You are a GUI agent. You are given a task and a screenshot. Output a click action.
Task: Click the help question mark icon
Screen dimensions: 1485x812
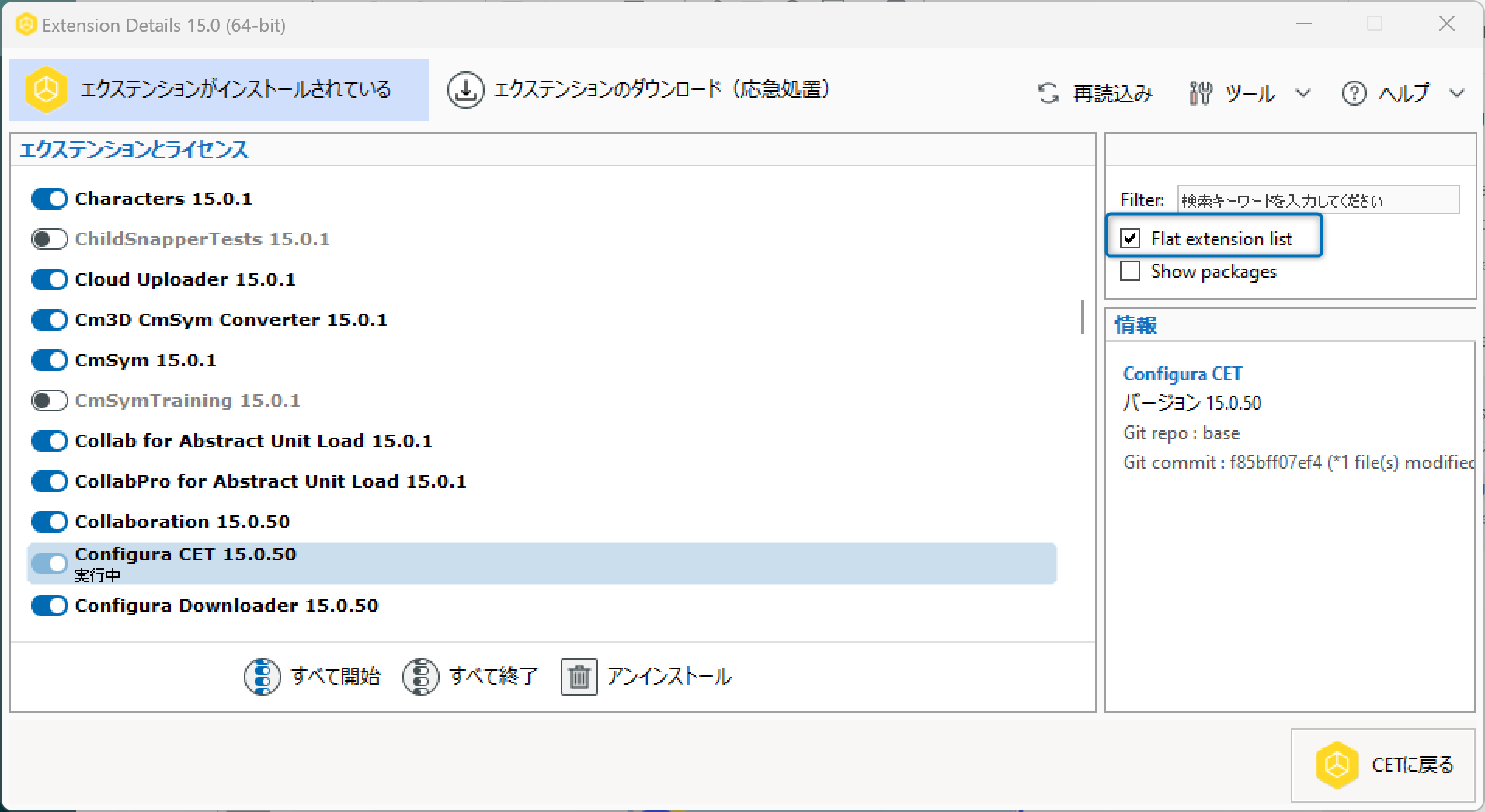tap(1354, 94)
